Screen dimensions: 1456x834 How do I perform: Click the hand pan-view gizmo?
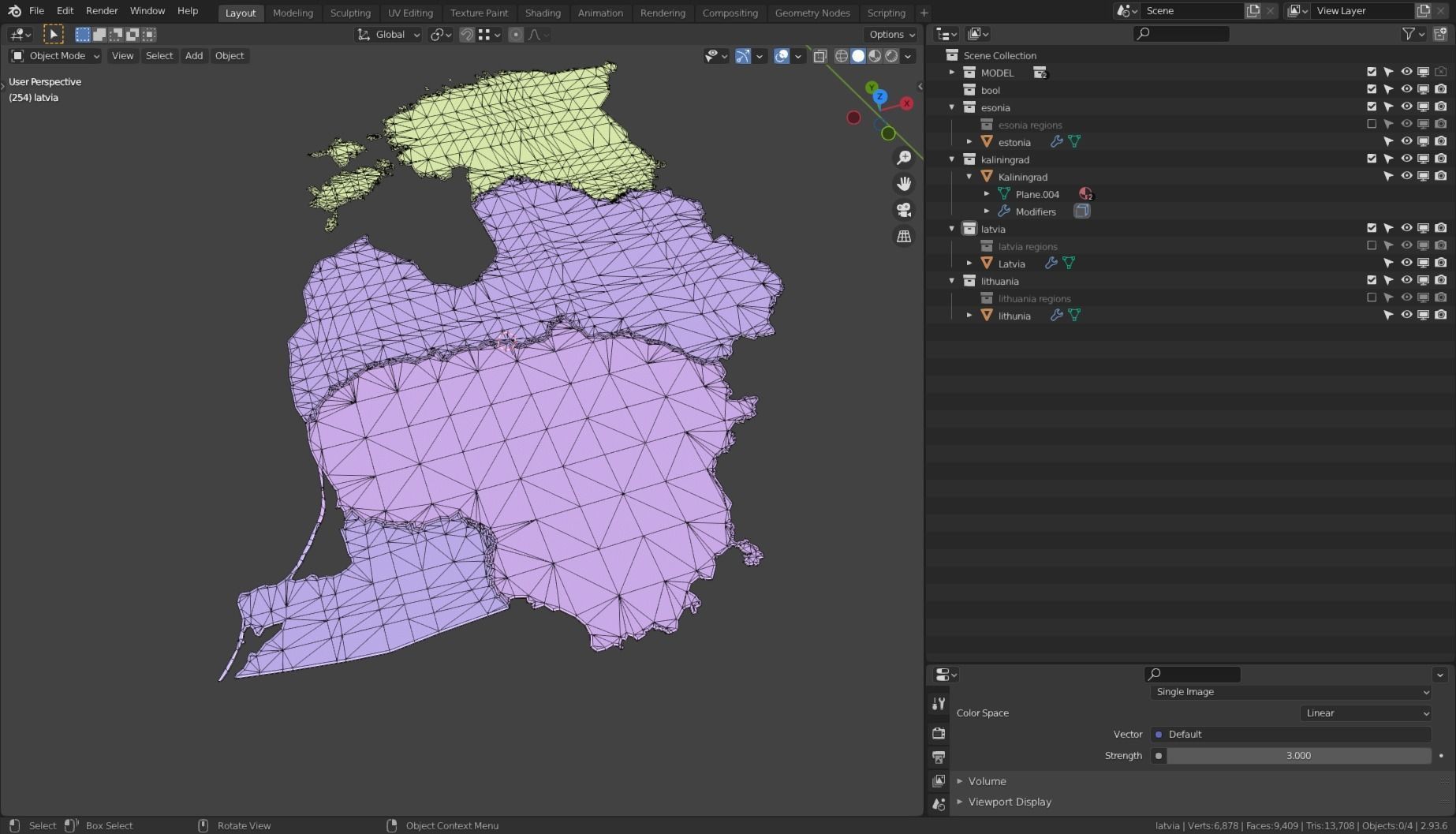pos(904,184)
